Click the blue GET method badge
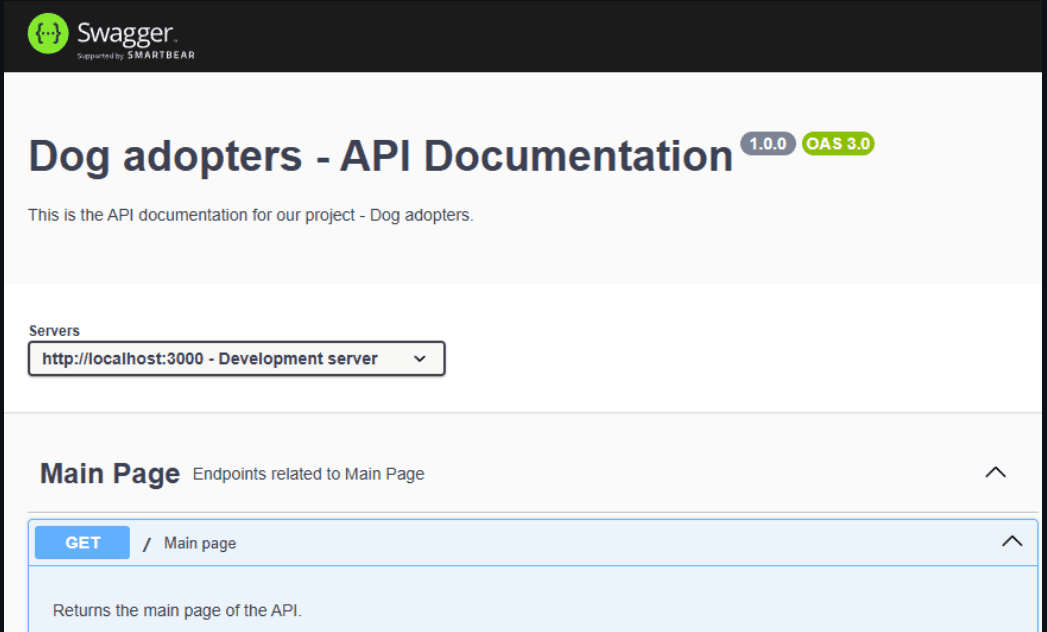The image size is (1047, 632). coord(82,542)
